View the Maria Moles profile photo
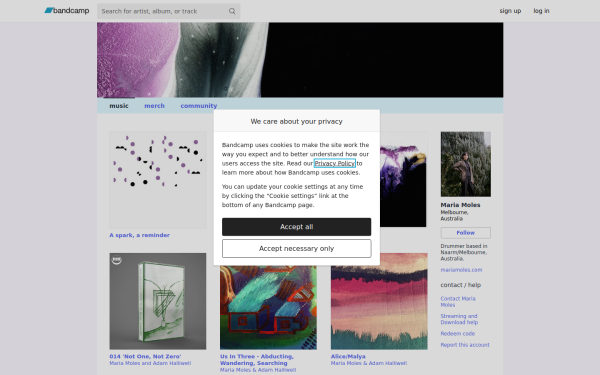600x375 pixels. 466,165
